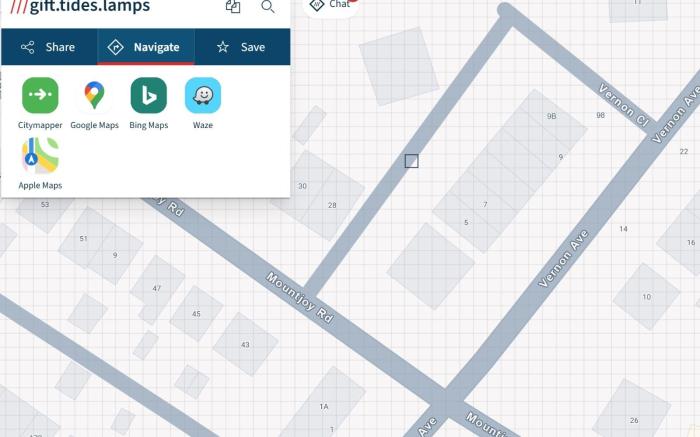Click building number 51 on map

tap(83, 238)
